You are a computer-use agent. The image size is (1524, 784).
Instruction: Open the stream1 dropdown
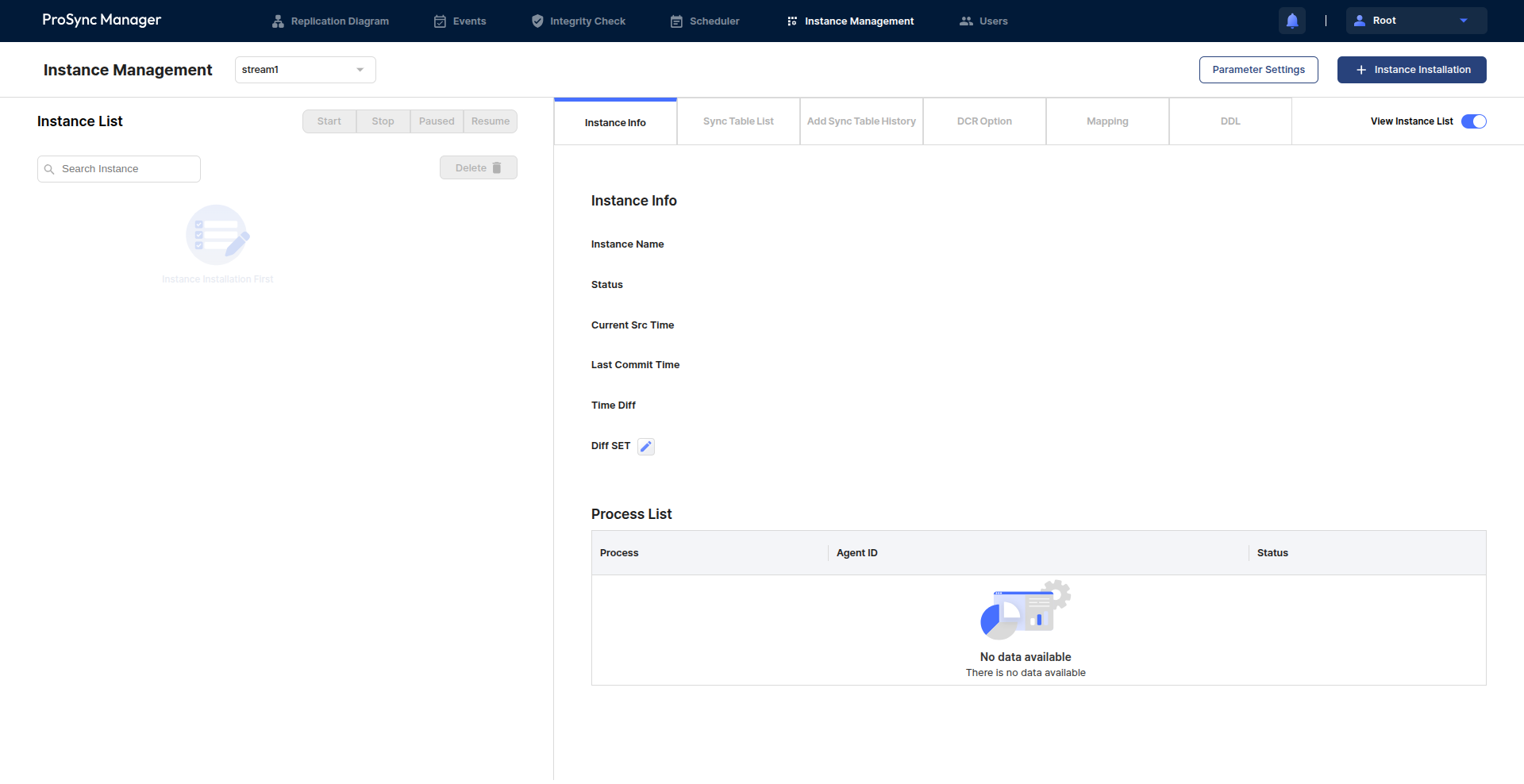point(305,70)
